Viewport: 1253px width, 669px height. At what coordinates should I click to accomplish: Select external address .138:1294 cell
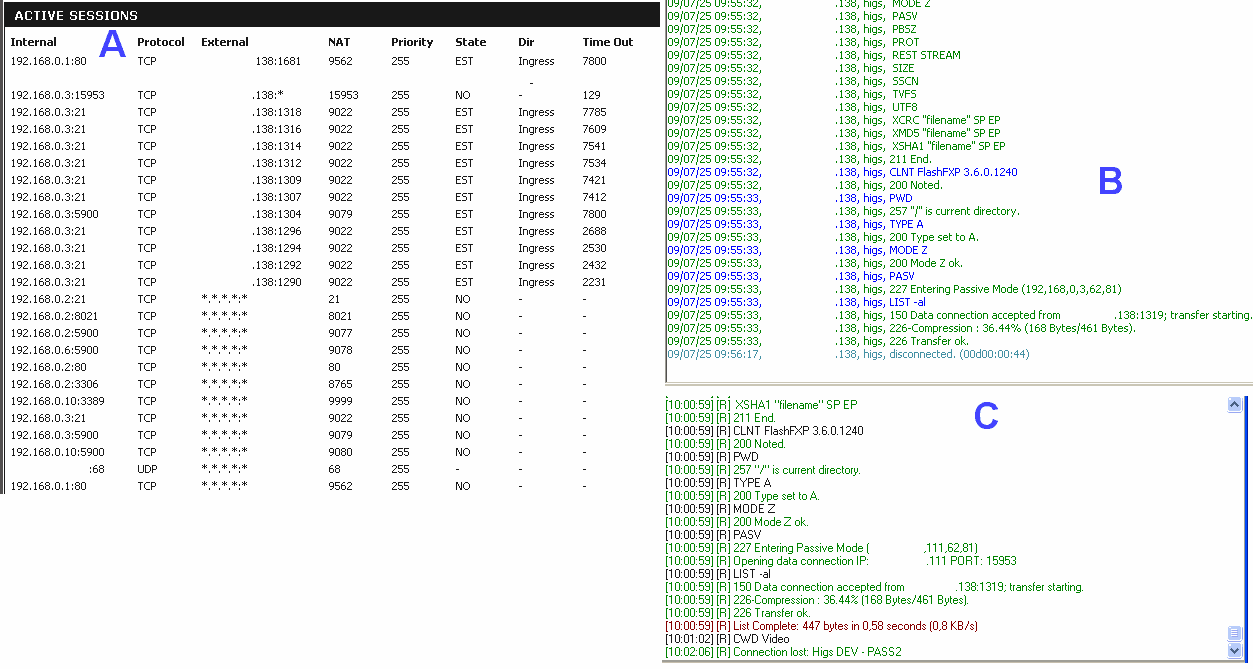click(x=277, y=248)
